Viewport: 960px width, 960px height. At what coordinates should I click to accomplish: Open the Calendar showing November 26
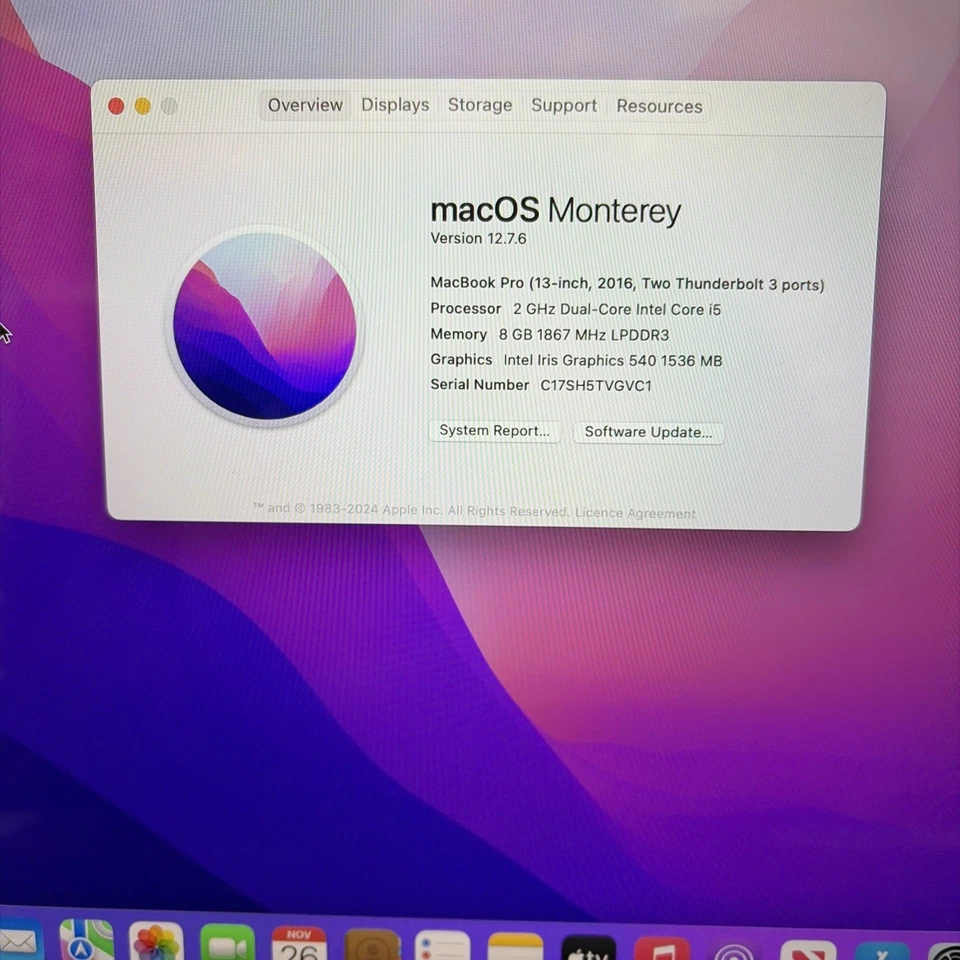[x=298, y=945]
